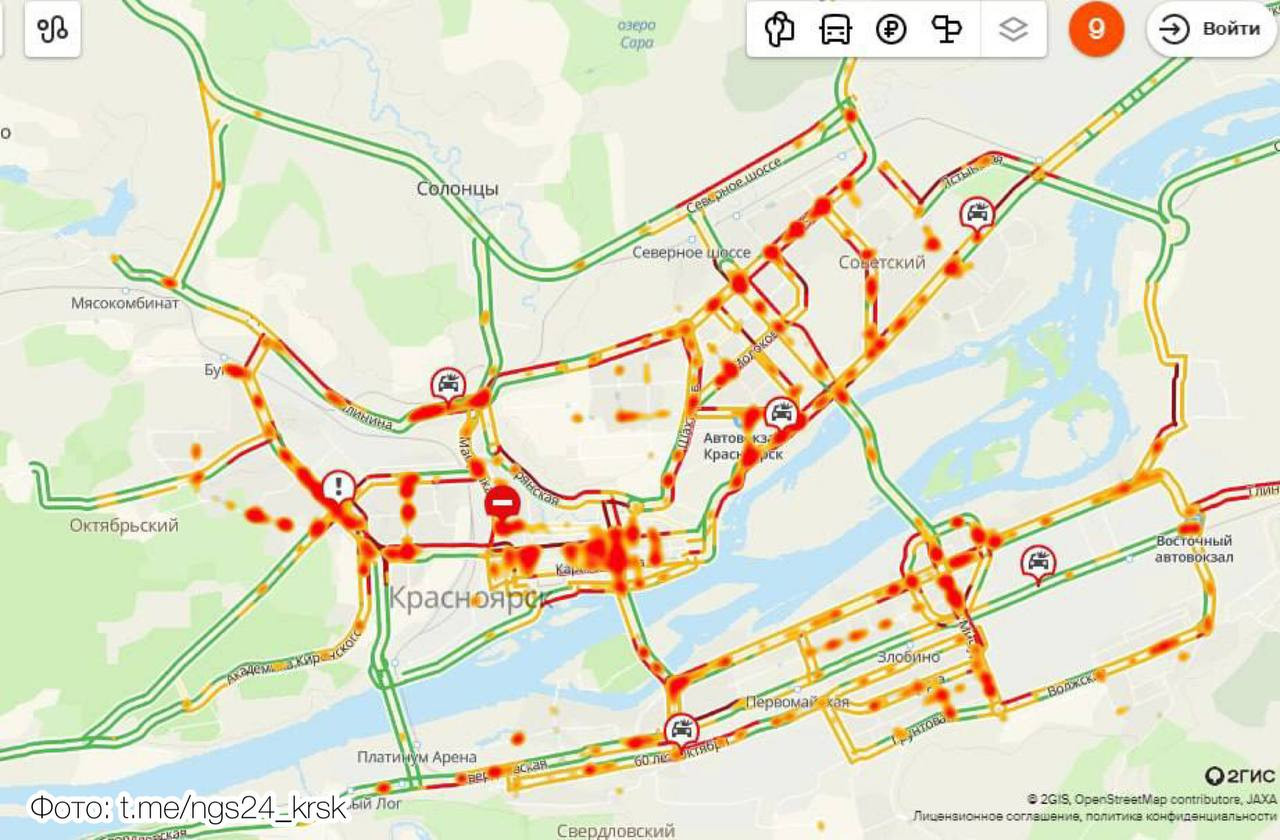
Task: Open the exclamation warning marker near Октябрьский
Action: coord(339,489)
